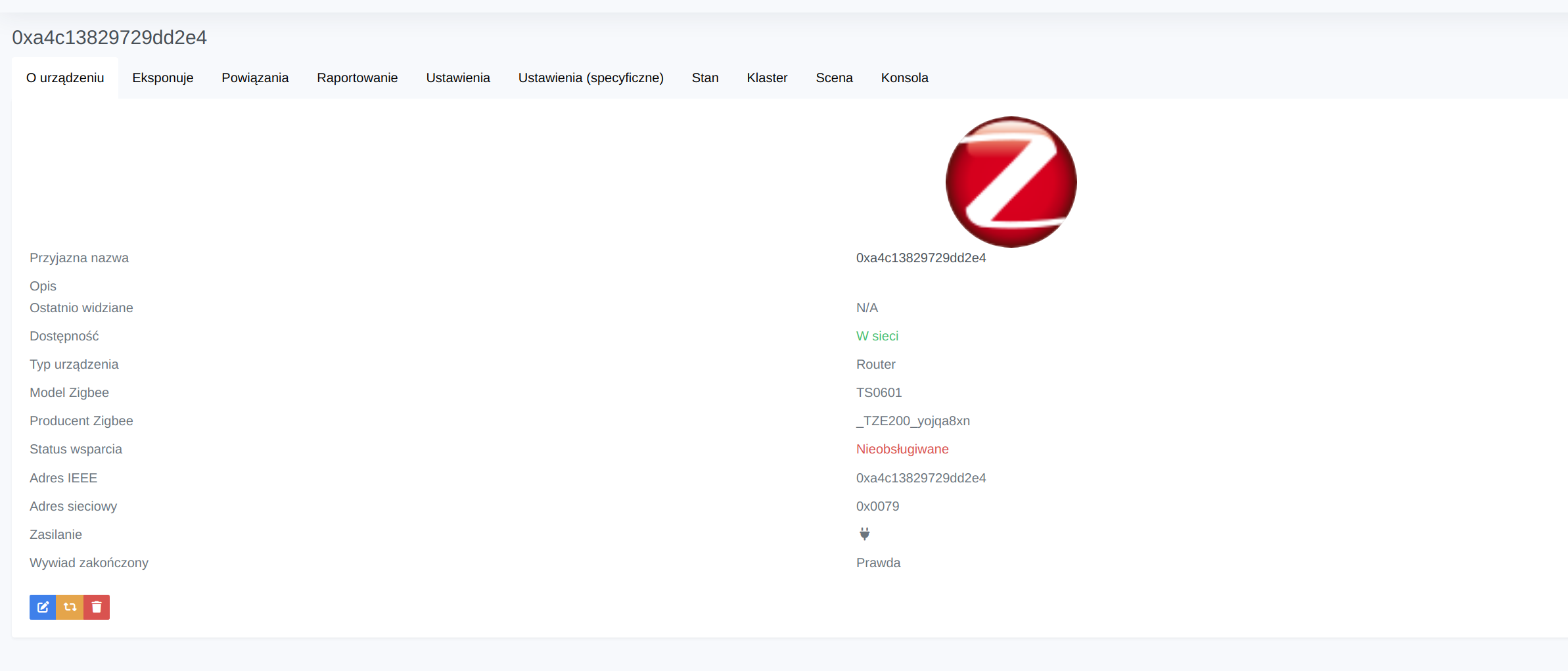Click the yellow reconfigure device icon

pyautogui.click(x=70, y=607)
